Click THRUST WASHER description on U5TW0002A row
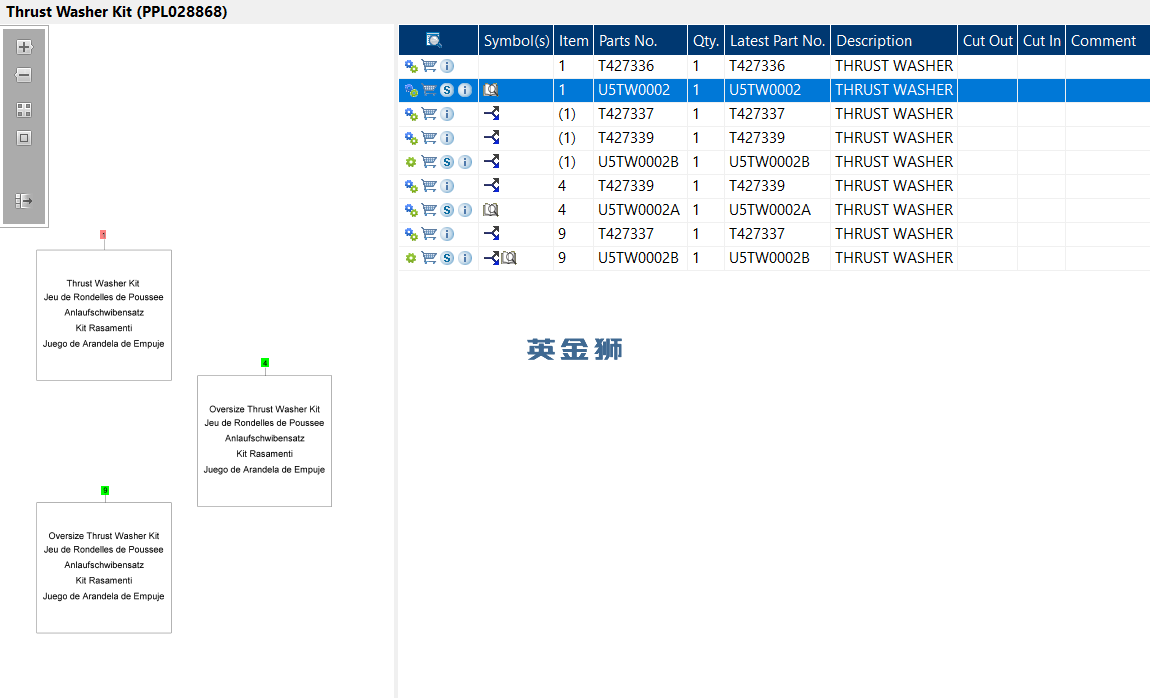Viewport: 1150px width, 698px height. (x=894, y=210)
